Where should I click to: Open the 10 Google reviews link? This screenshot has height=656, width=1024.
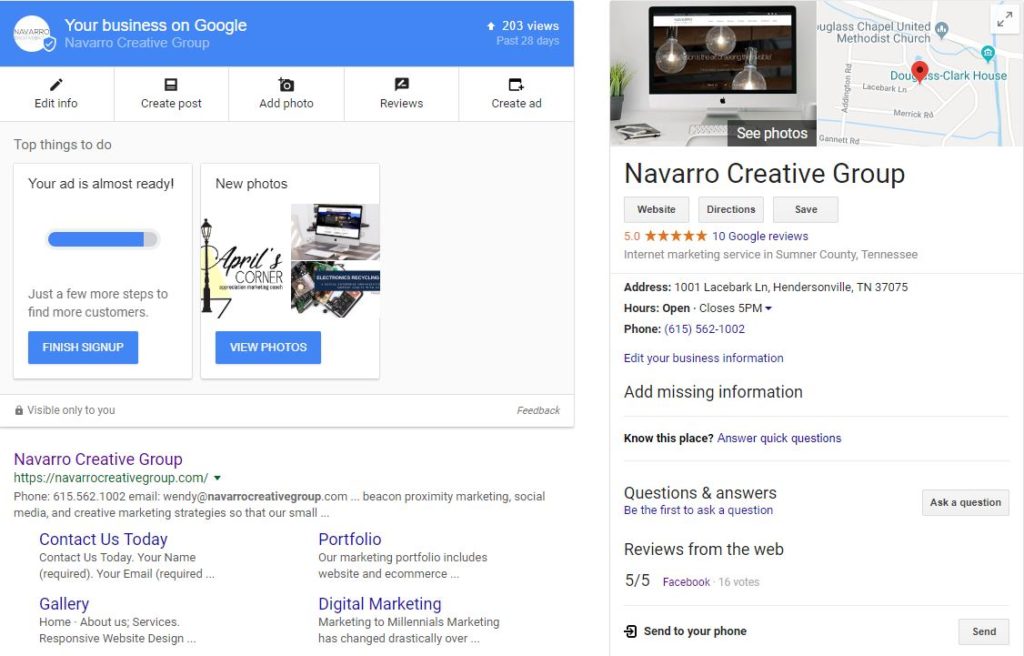click(x=760, y=236)
